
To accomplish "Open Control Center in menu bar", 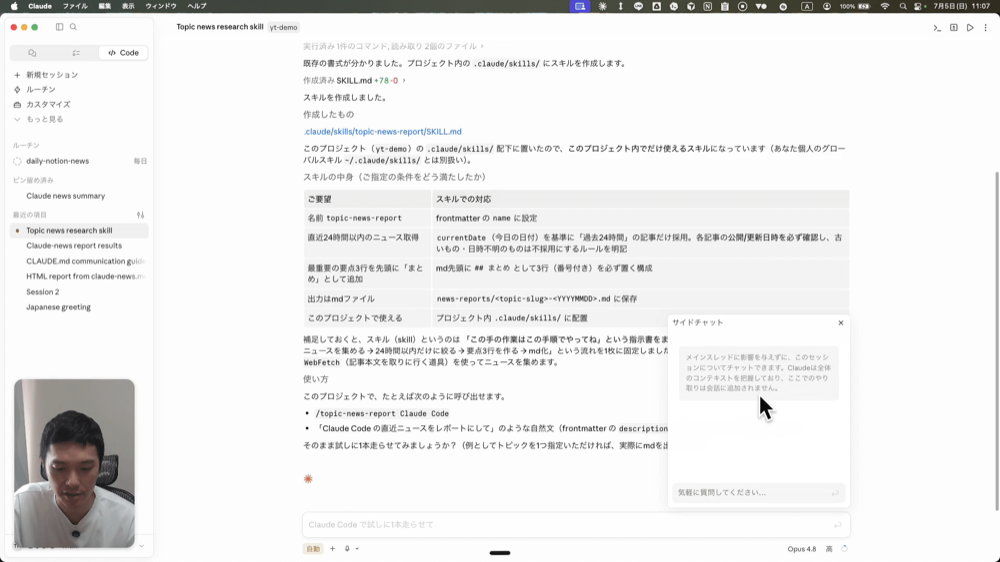I will tap(919, 6).
